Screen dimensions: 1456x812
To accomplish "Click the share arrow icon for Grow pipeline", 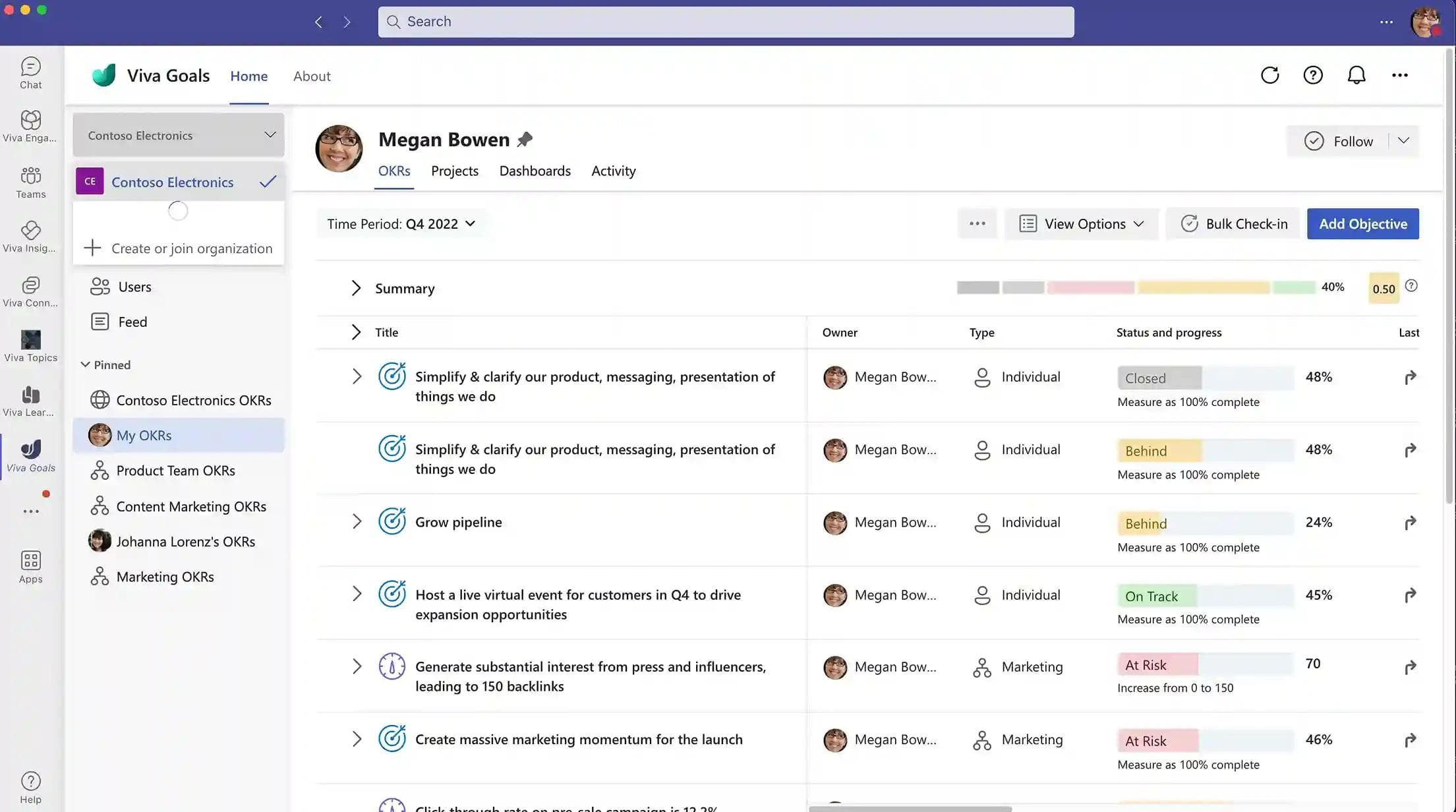I will [x=1409, y=523].
